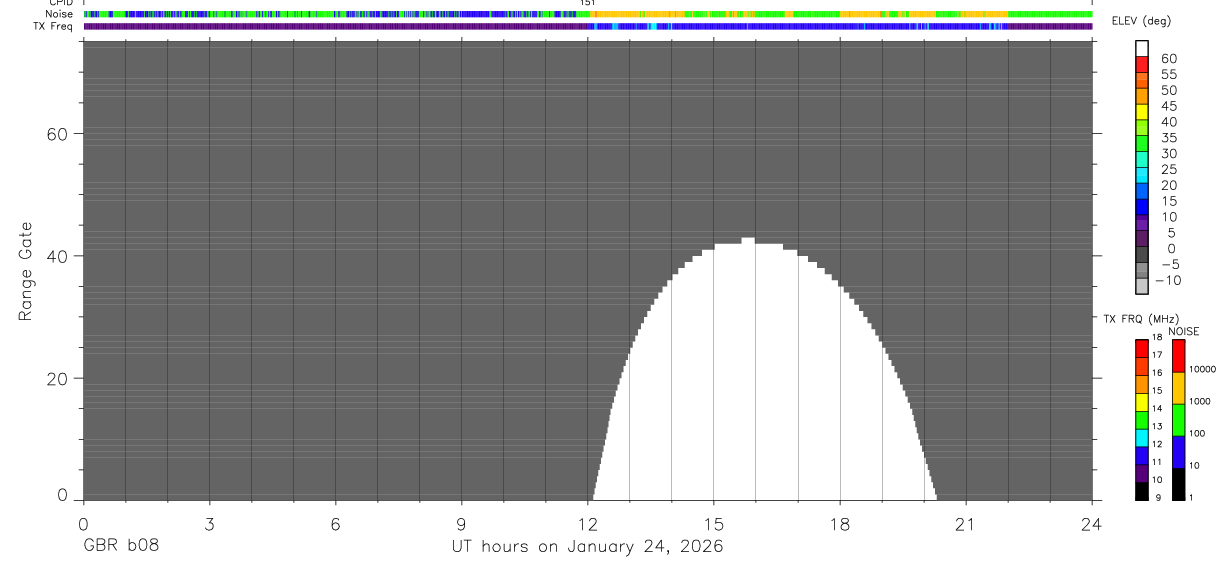Image resolution: width=1228 pixels, height=567 pixels.
Task: Click the 'Noise' row label at top left
Action: click(x=57, y=14)
